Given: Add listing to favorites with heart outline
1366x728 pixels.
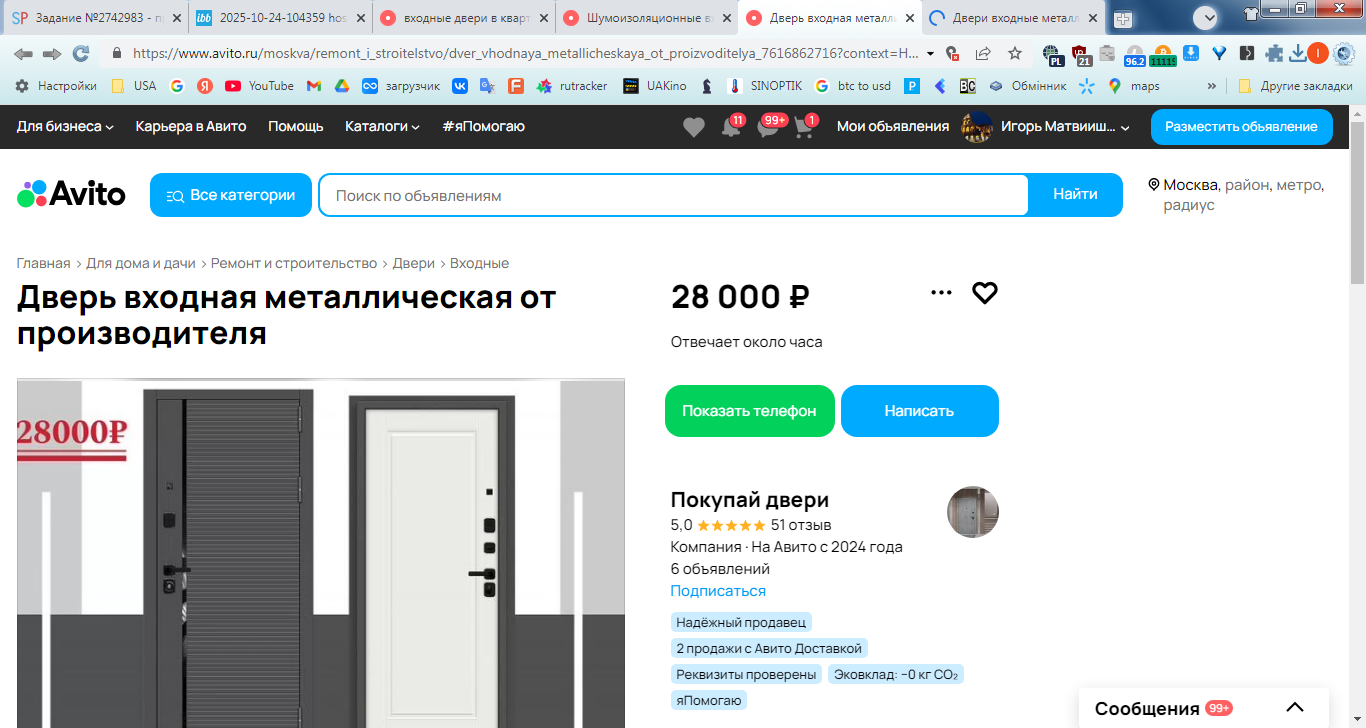Looking at the screenshot, I should 985,293.
